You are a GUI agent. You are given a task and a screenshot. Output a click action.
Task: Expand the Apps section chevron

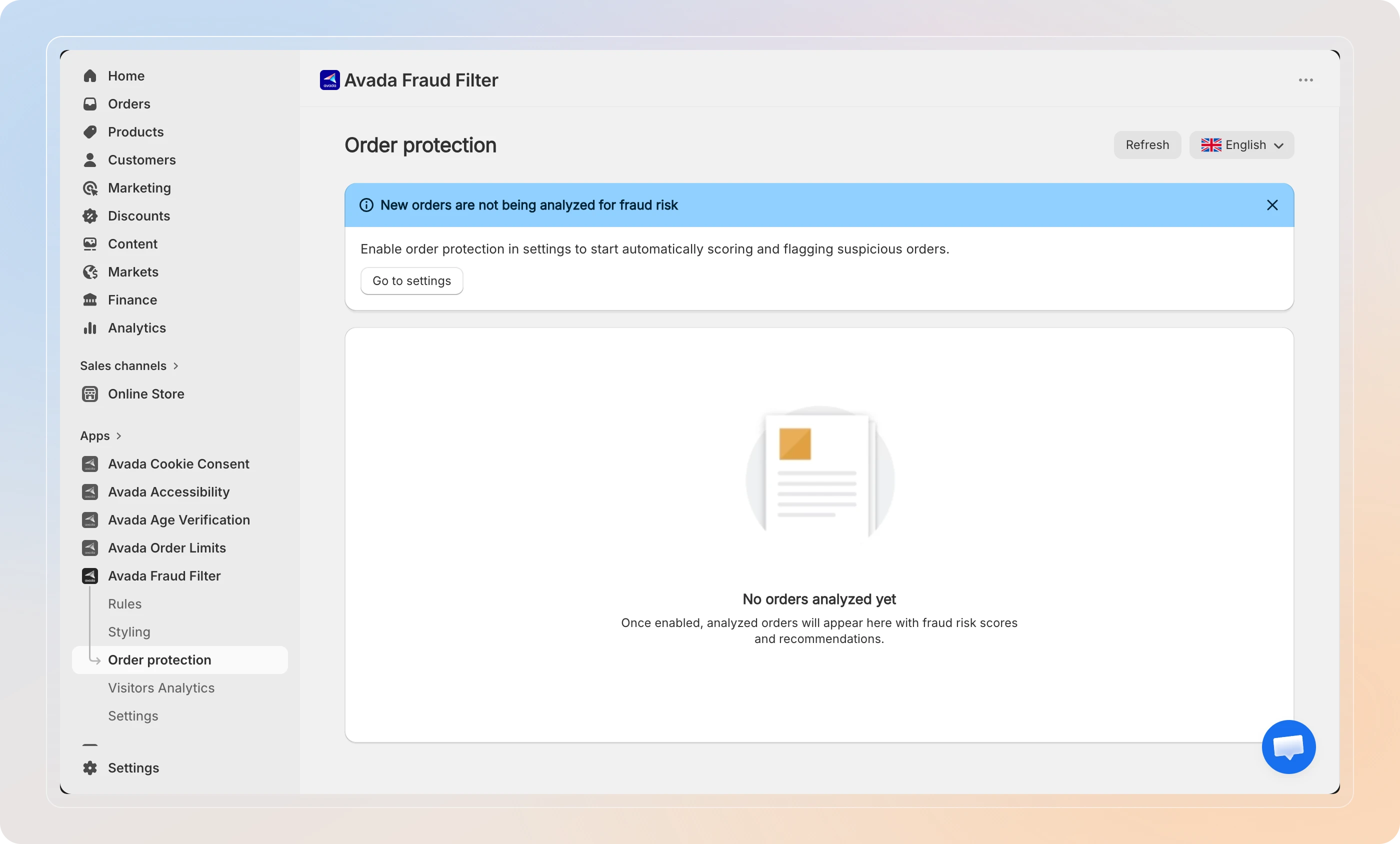click(x=119, y=436)
